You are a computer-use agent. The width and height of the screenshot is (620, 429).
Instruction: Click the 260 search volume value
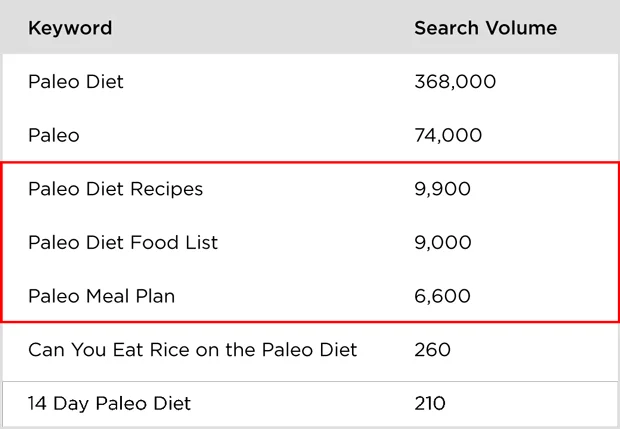pyautogui.click(x=432, y=350)
